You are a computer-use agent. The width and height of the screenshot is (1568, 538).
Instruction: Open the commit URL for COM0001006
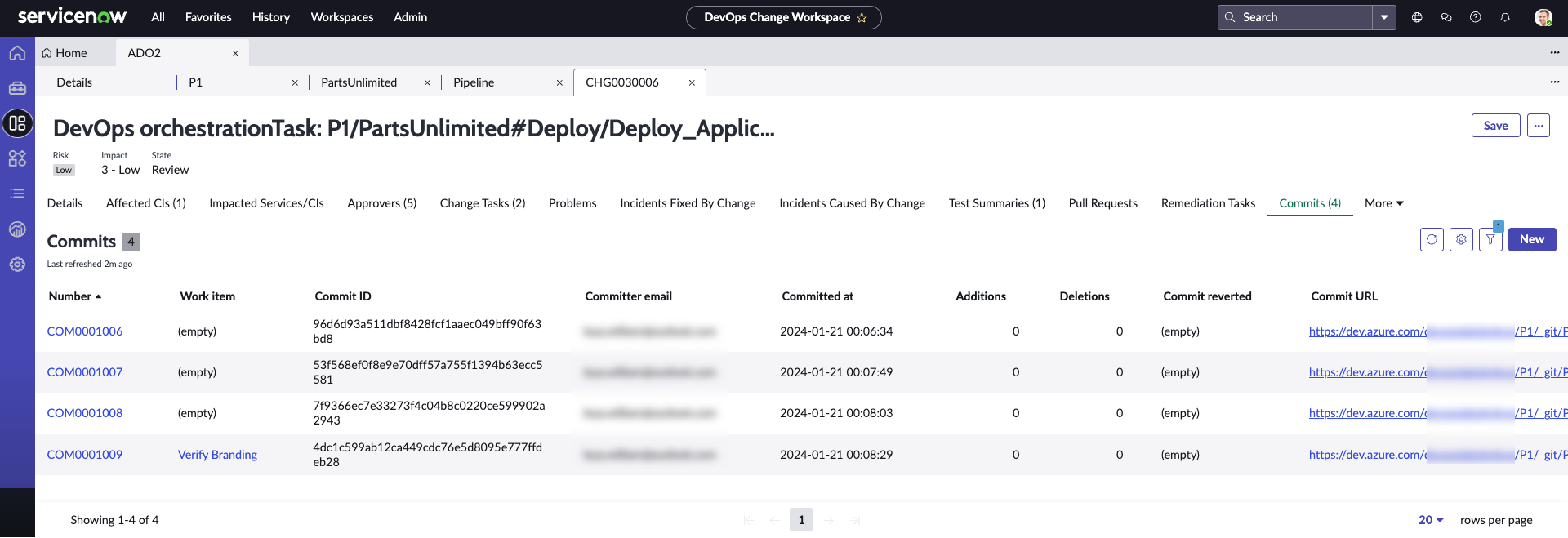click(1438, 331)
